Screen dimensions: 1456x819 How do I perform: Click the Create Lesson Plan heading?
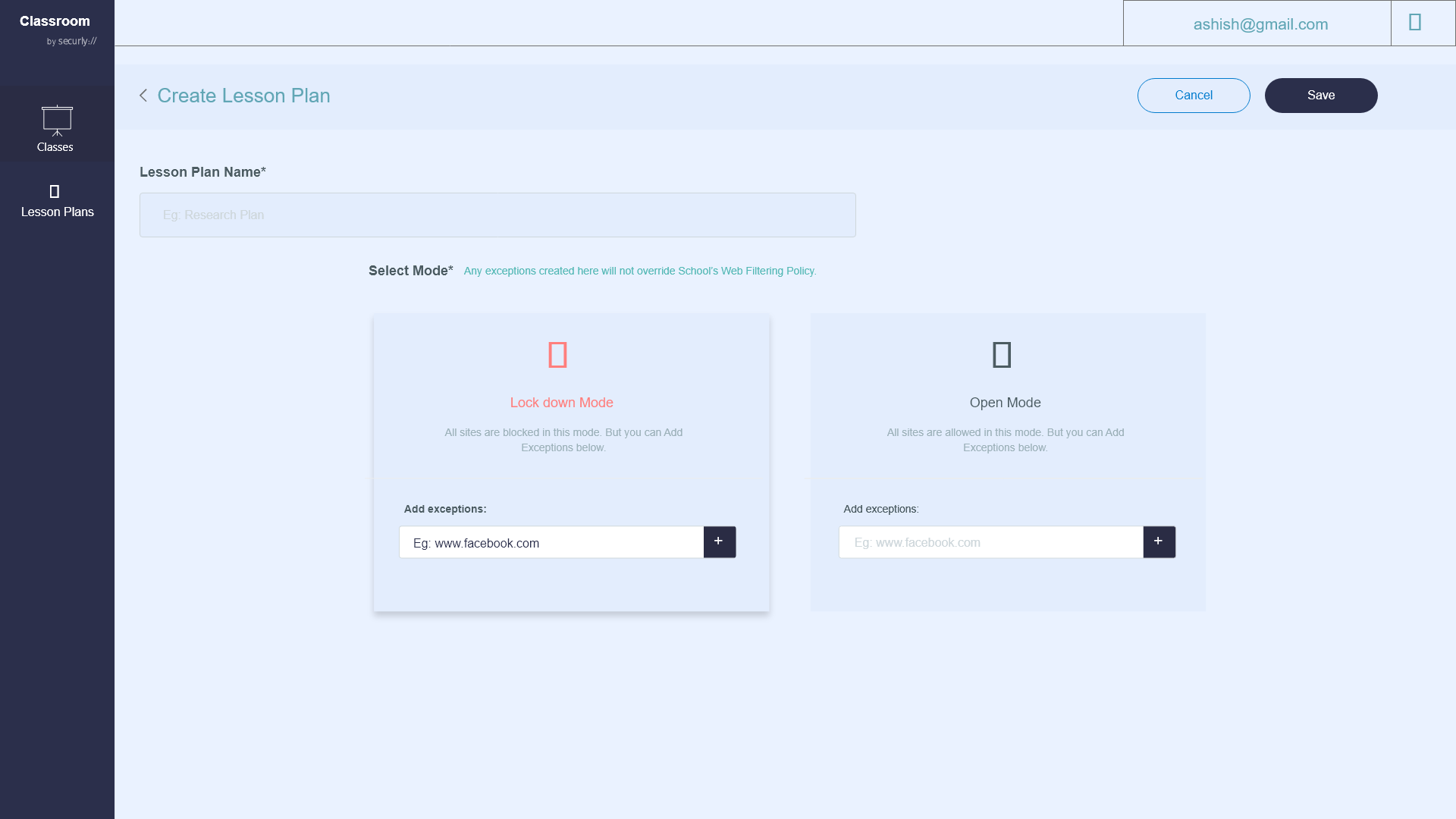[243, 96]
